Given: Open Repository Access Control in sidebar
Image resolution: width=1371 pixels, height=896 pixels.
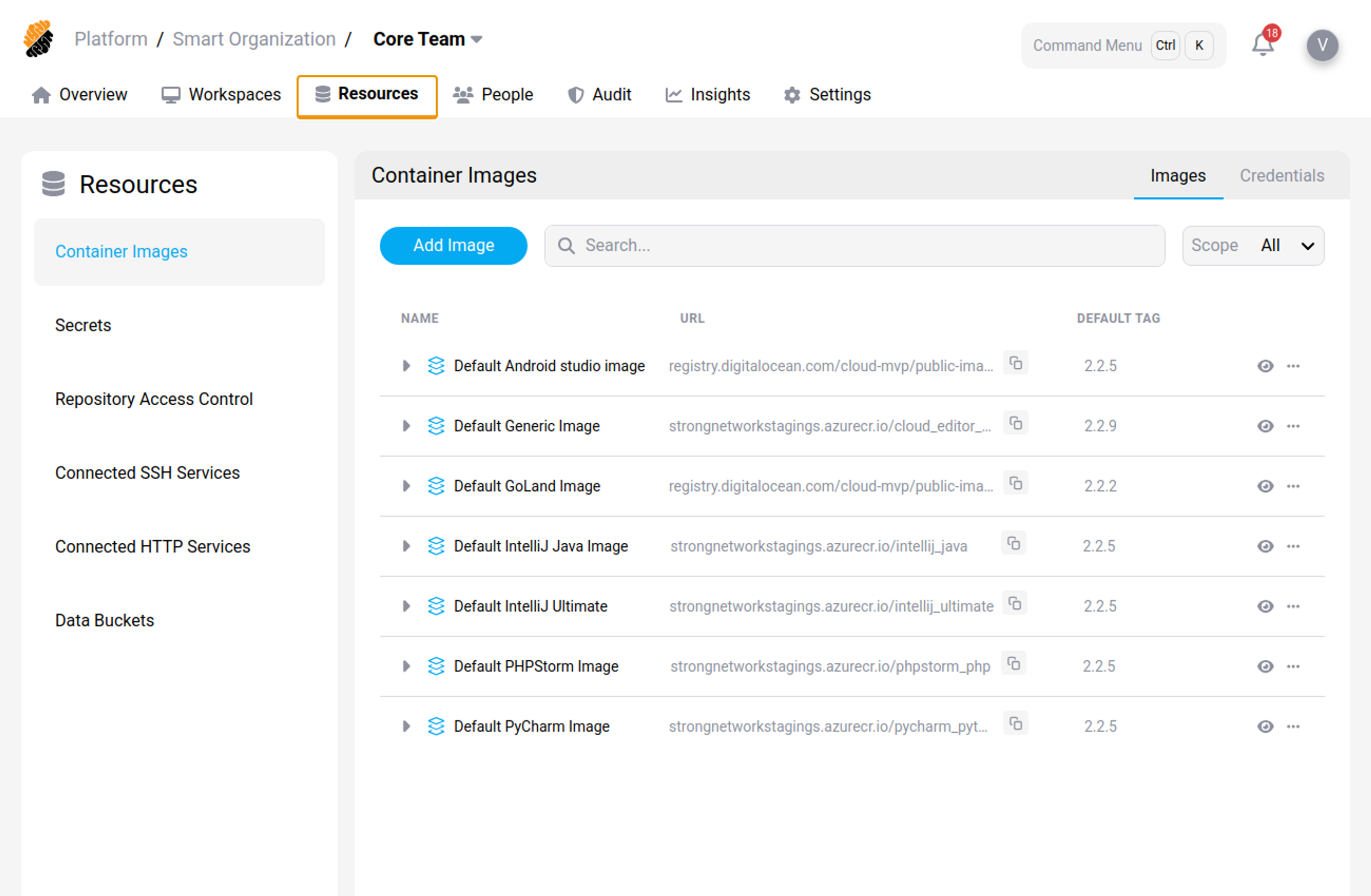Looking at the screenshot, I should click(x=154, y=399).
